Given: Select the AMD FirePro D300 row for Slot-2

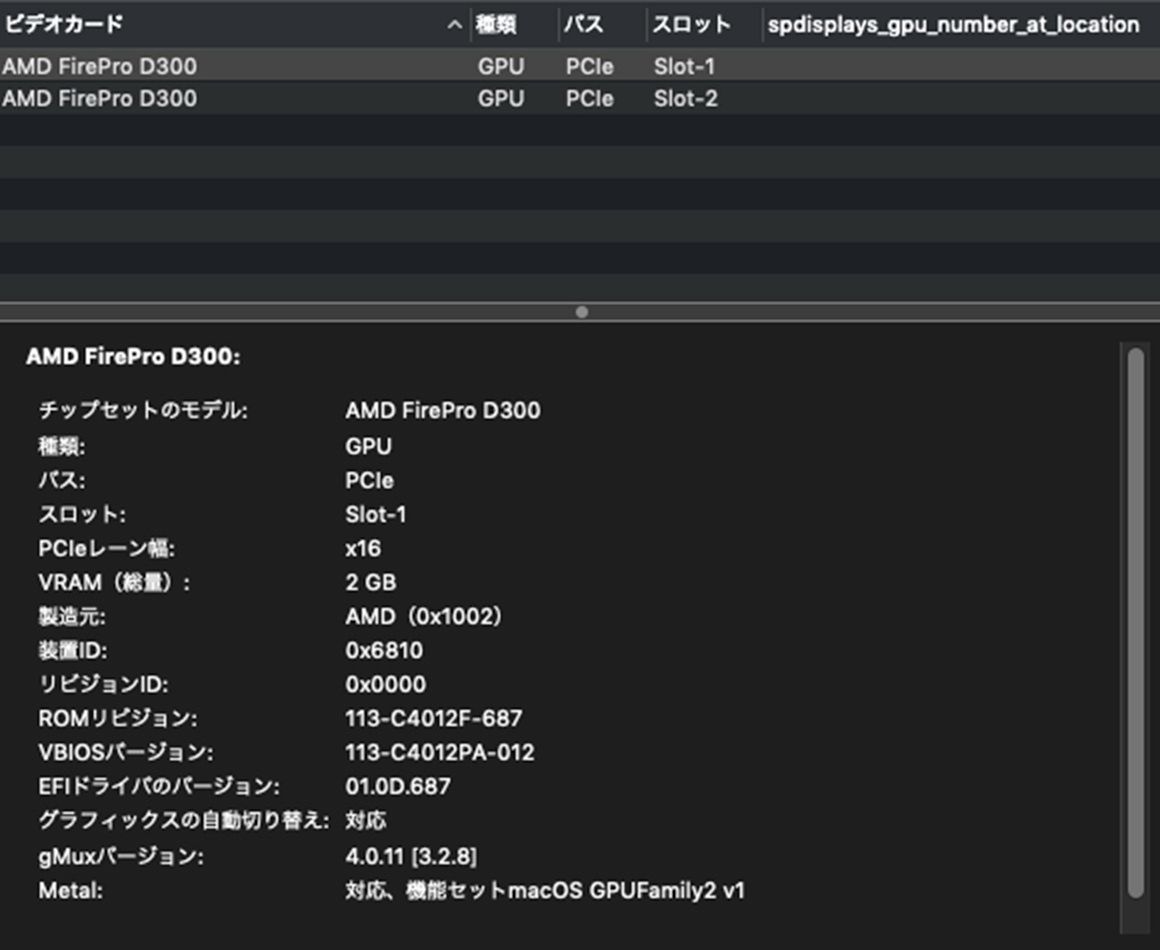Looking at the screenshot, I should [x=580, y=98].
